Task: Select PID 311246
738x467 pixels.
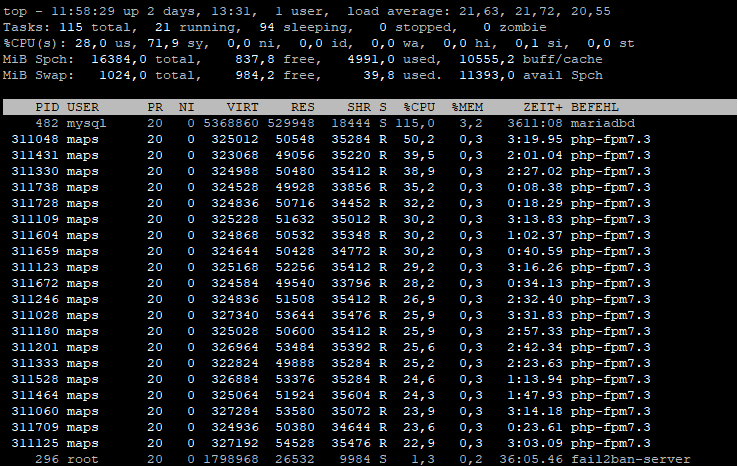Action: click(x=35, y=299)
